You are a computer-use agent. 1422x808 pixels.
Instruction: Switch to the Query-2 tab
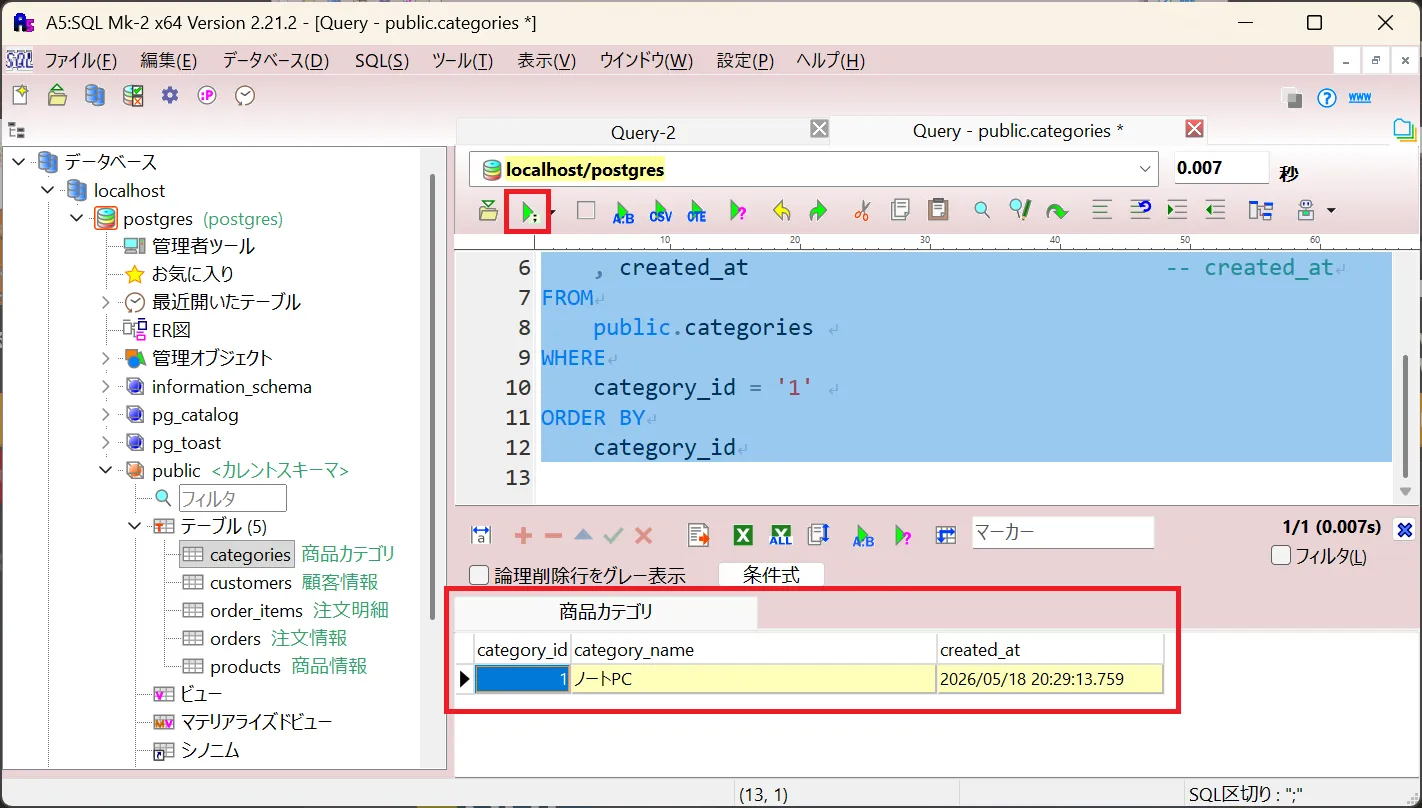644,132
